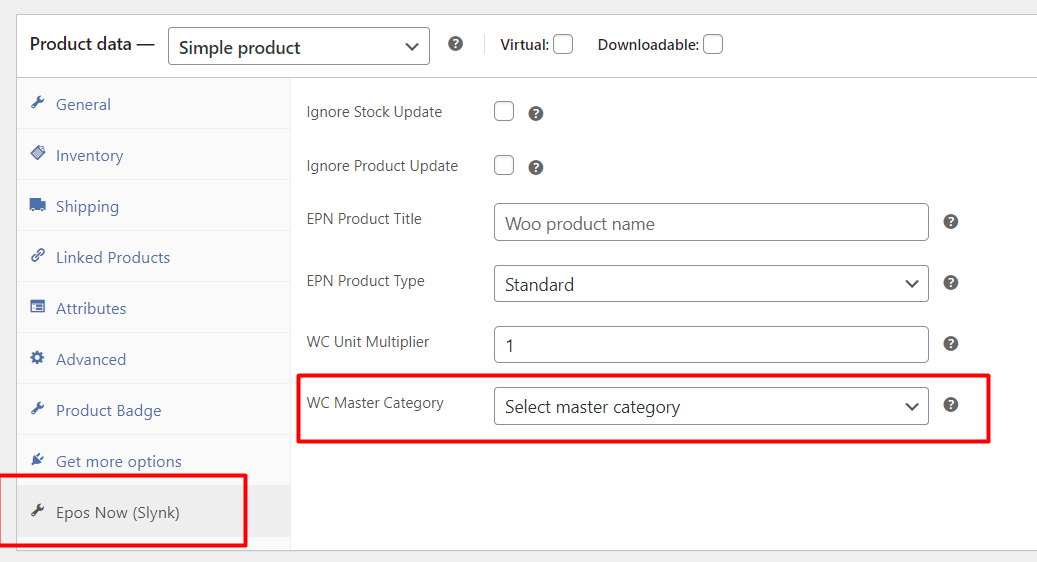
Task: Click help icon for EPN Product Title
Action: coord(951,222)
